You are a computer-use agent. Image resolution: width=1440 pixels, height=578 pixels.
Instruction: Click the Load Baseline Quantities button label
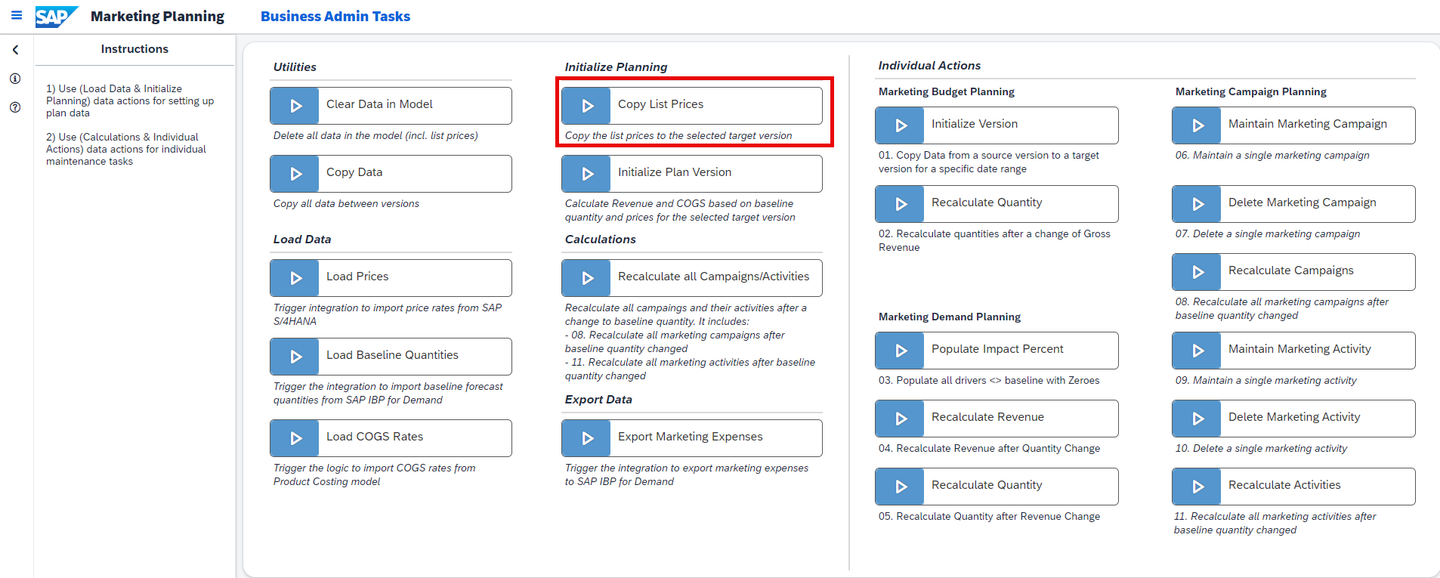(392, 356)
